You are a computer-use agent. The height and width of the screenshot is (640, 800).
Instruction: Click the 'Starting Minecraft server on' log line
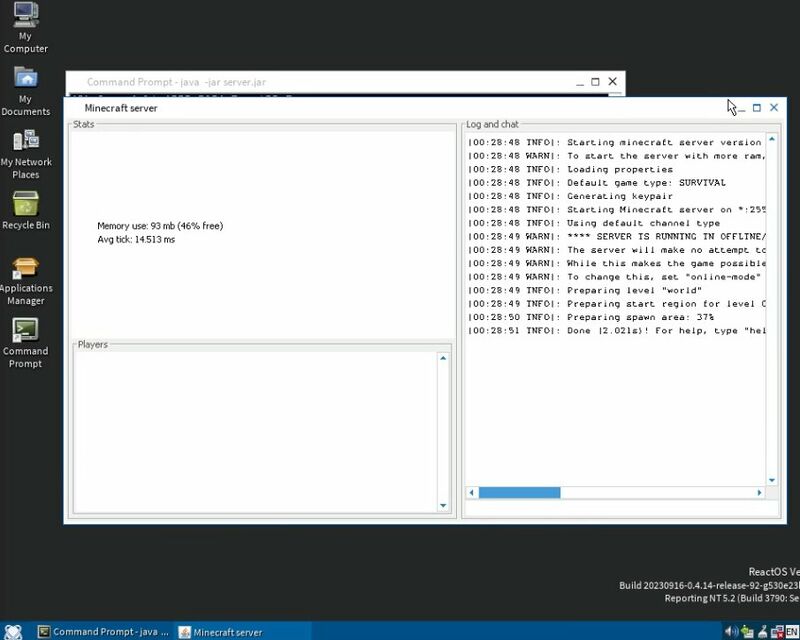click(616, 210)
